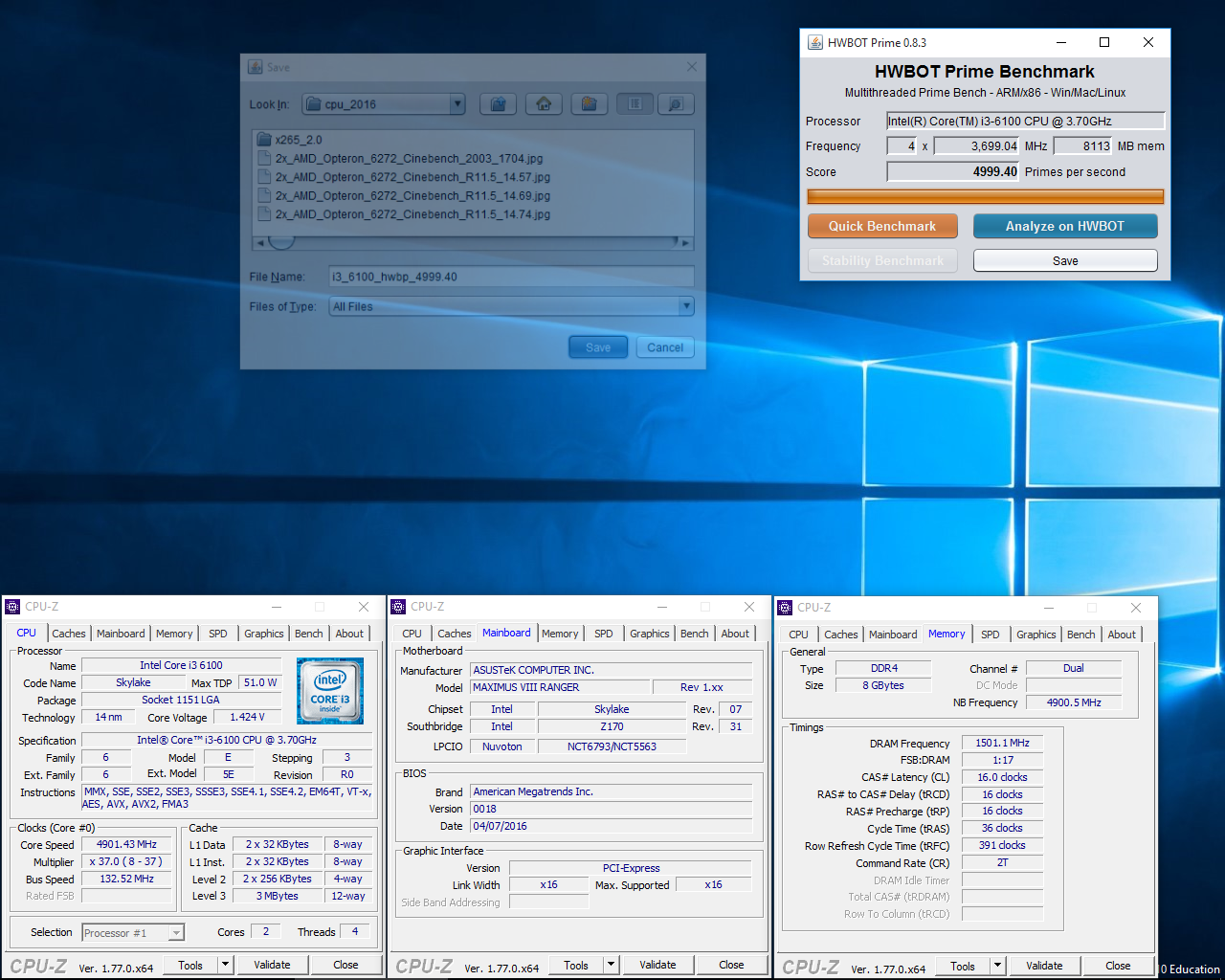Switch Save dialog to Details view
This screenshot has width=1225, height=980.
tap(676, 104)
